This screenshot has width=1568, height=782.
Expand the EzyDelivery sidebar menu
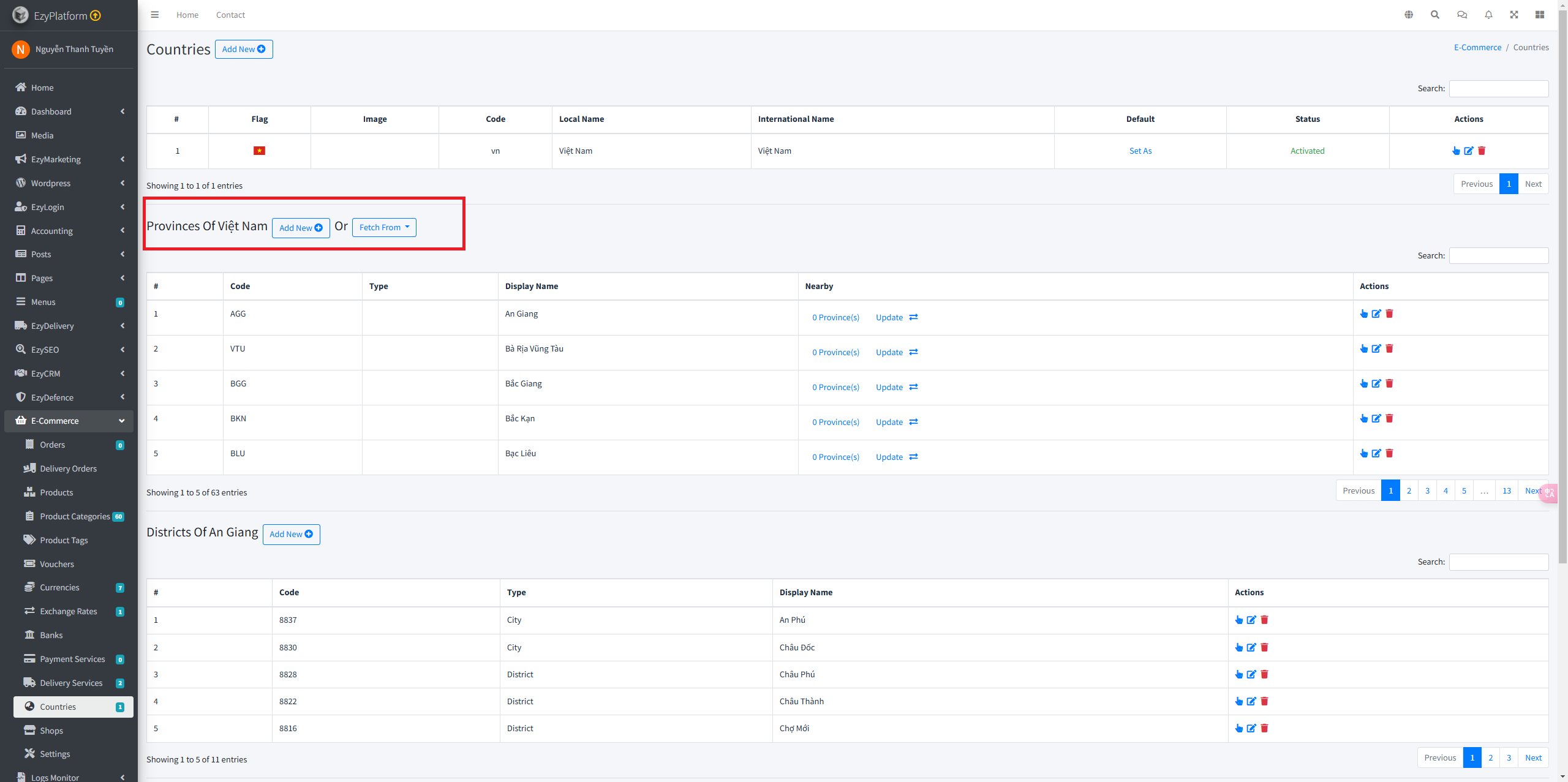69,326
